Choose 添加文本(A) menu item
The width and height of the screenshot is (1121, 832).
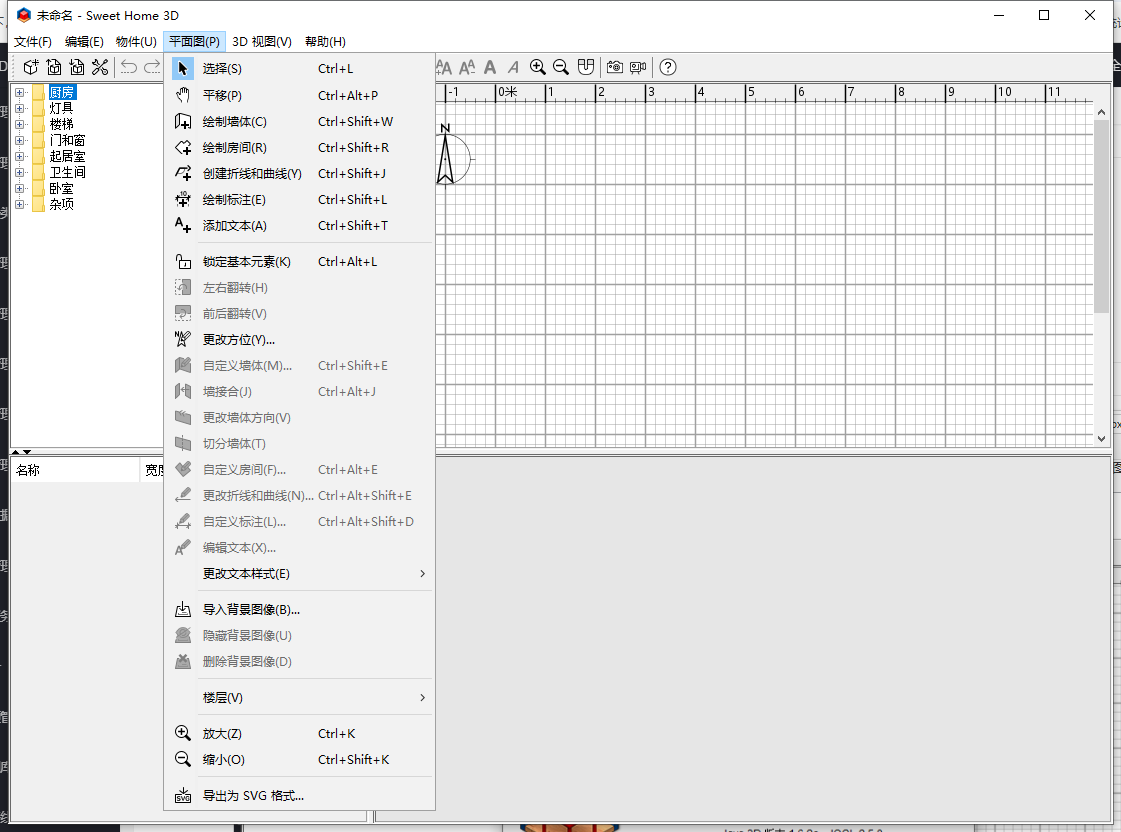point(299,225)
